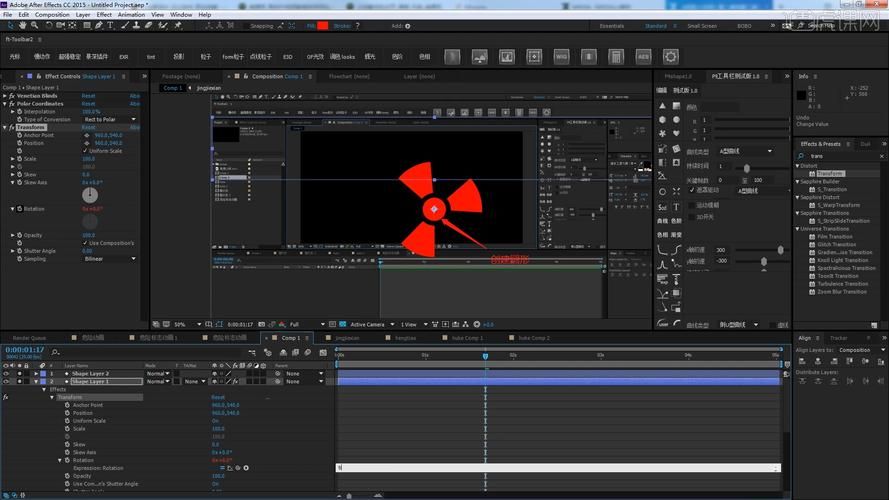The image size is (889, 500).
Task: Open the Animation menu
Action: pyautogui.click(x=131, y=15)
